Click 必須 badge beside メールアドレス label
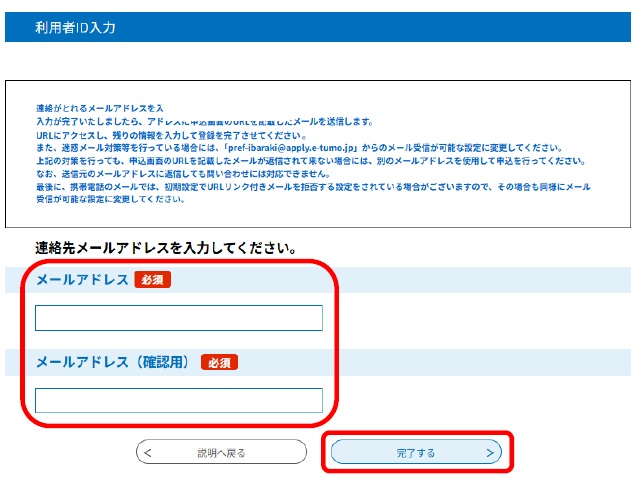The image size is (639, 477). (152, 280)
